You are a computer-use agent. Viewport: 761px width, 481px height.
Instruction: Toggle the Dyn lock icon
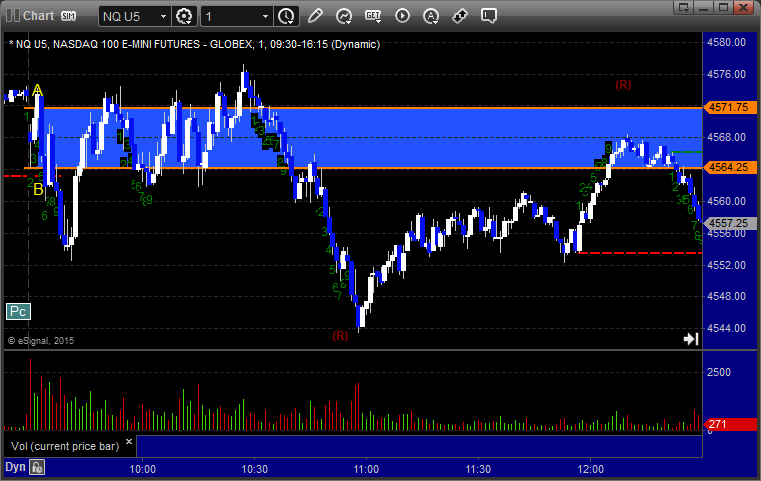37,467
